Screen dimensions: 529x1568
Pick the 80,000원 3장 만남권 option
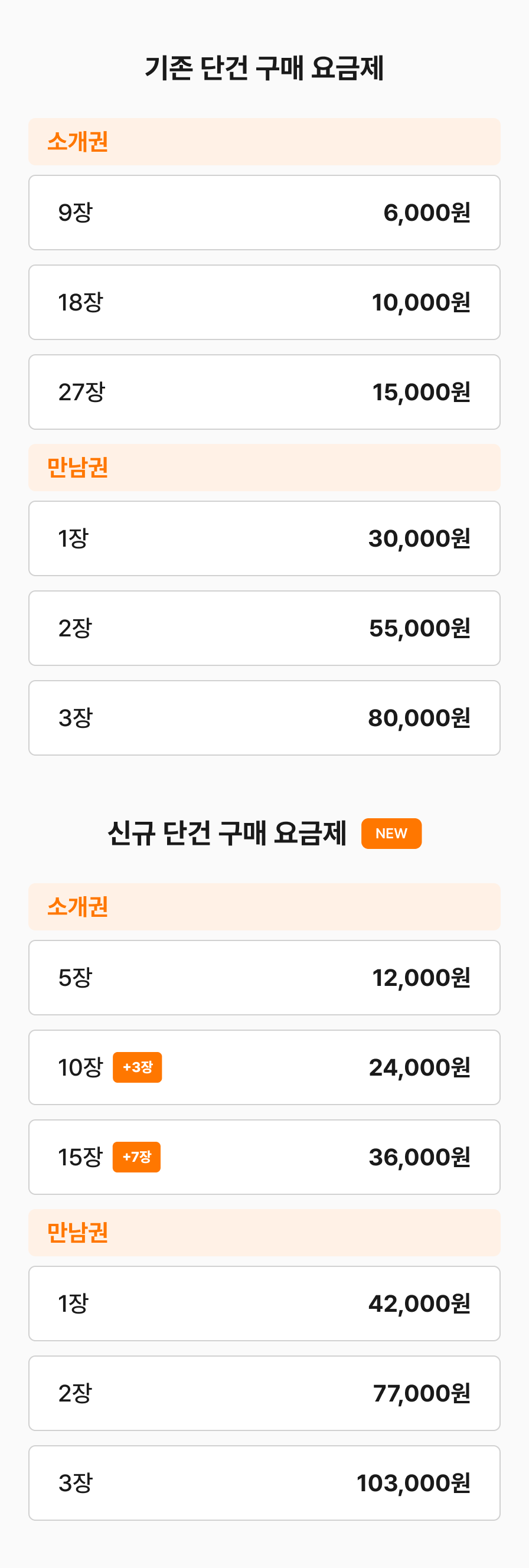tap(264, 718)
